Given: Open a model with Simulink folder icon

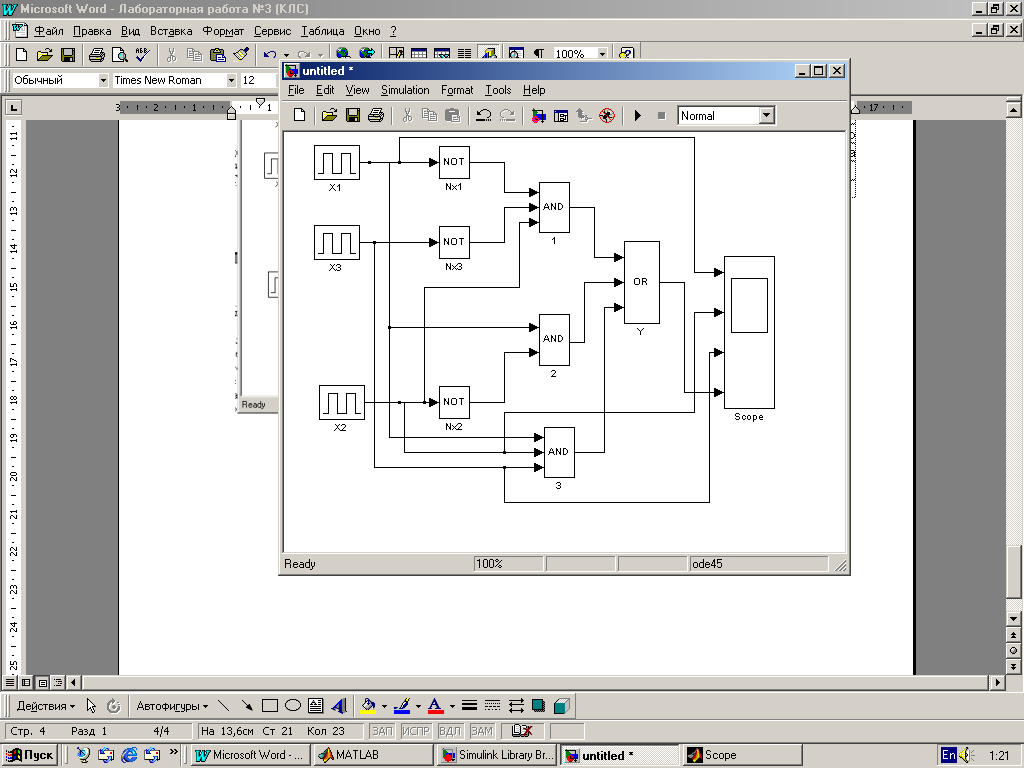Looking at the screenshot, I should (329, 116).
